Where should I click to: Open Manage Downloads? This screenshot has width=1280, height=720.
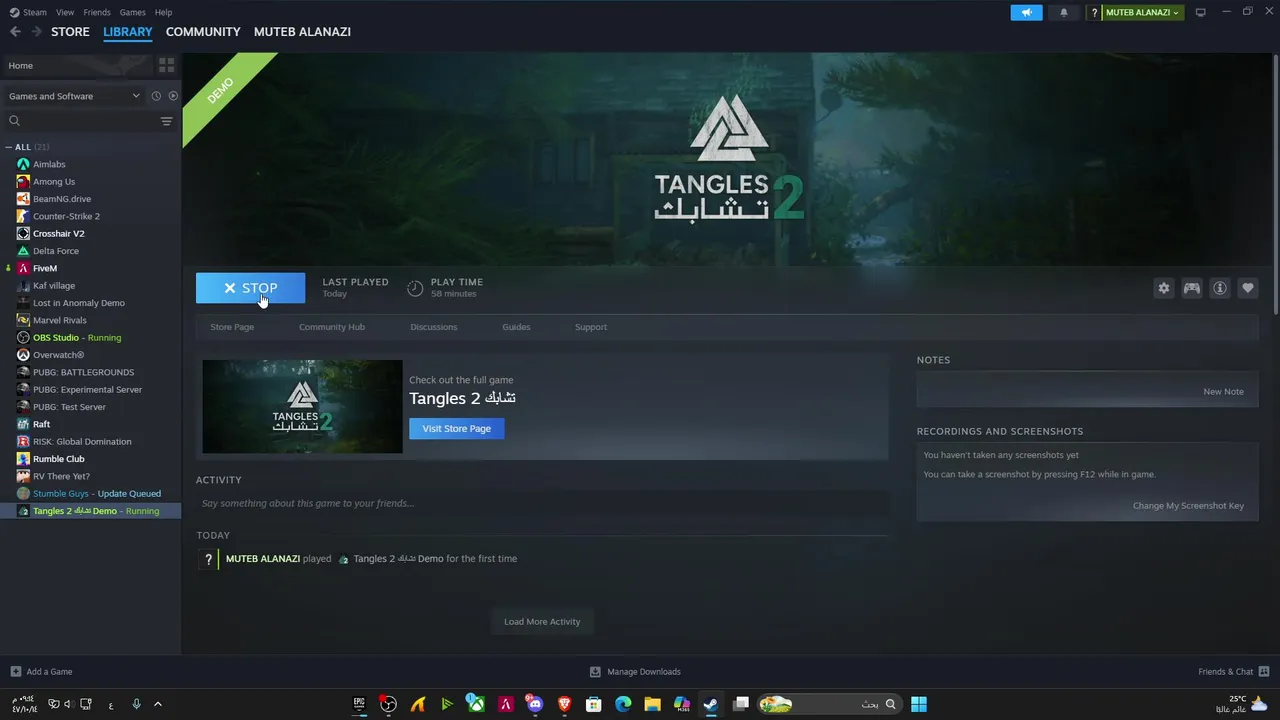click(x=635, y=671)
